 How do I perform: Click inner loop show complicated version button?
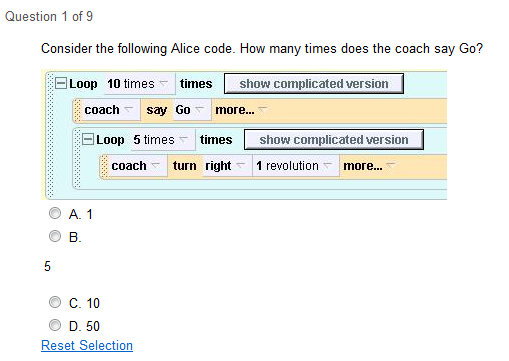coord(334,140)
